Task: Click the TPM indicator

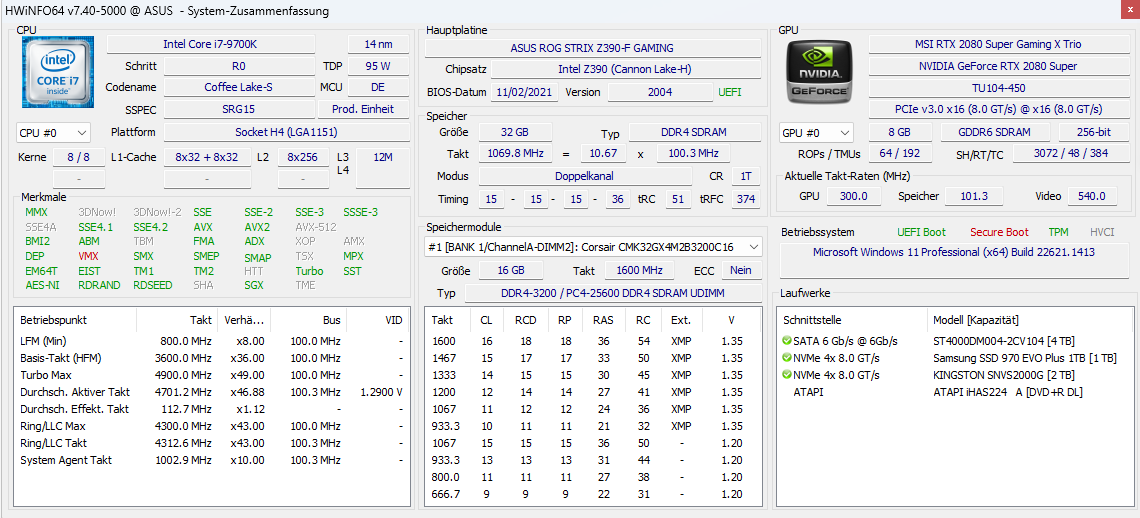Action: pyautogui.click(x=1059, y=232)
